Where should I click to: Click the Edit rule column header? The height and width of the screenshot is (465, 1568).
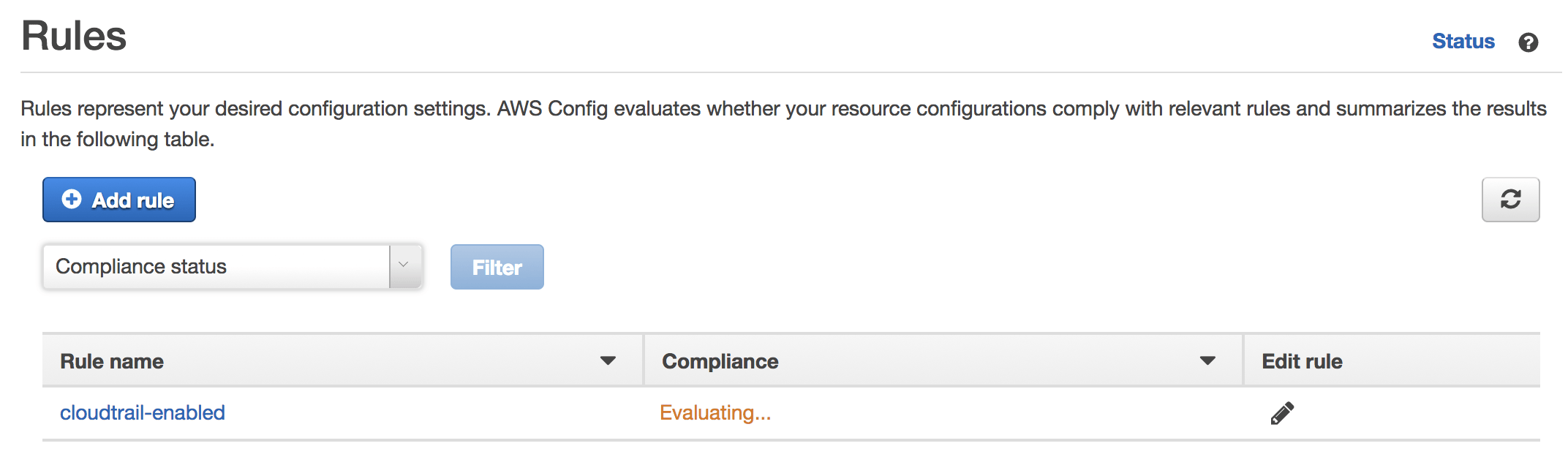(1302, 361)
